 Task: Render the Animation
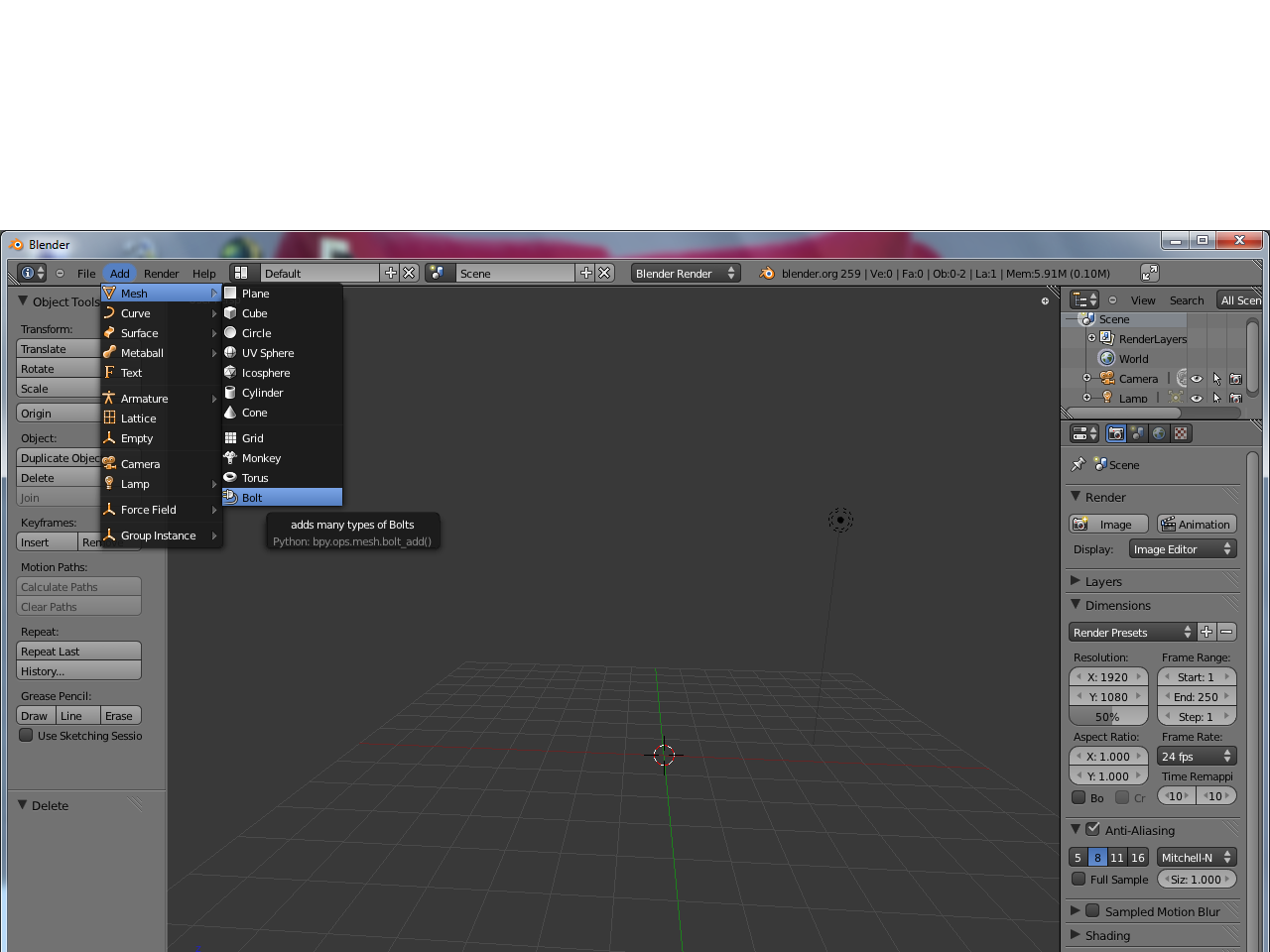(1197, 525)
